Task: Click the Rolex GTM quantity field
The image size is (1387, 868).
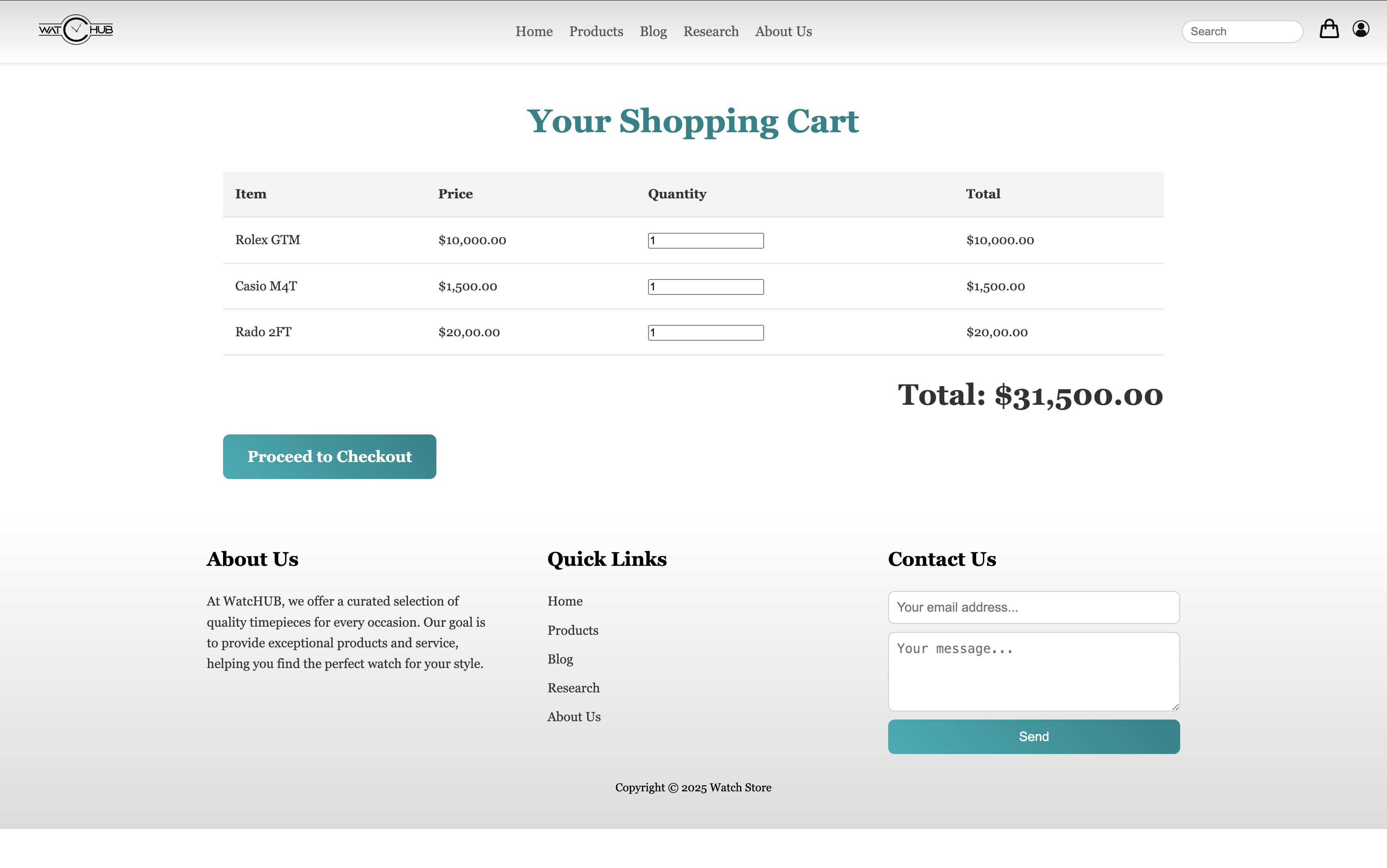Action: (x=705, y=241)
